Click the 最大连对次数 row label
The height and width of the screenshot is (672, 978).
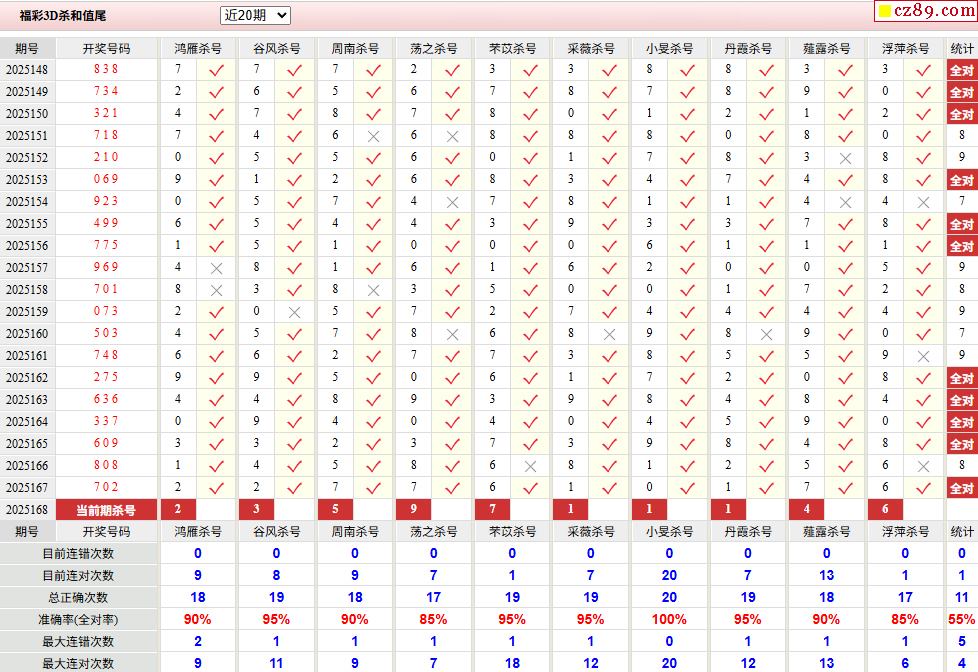78,663
